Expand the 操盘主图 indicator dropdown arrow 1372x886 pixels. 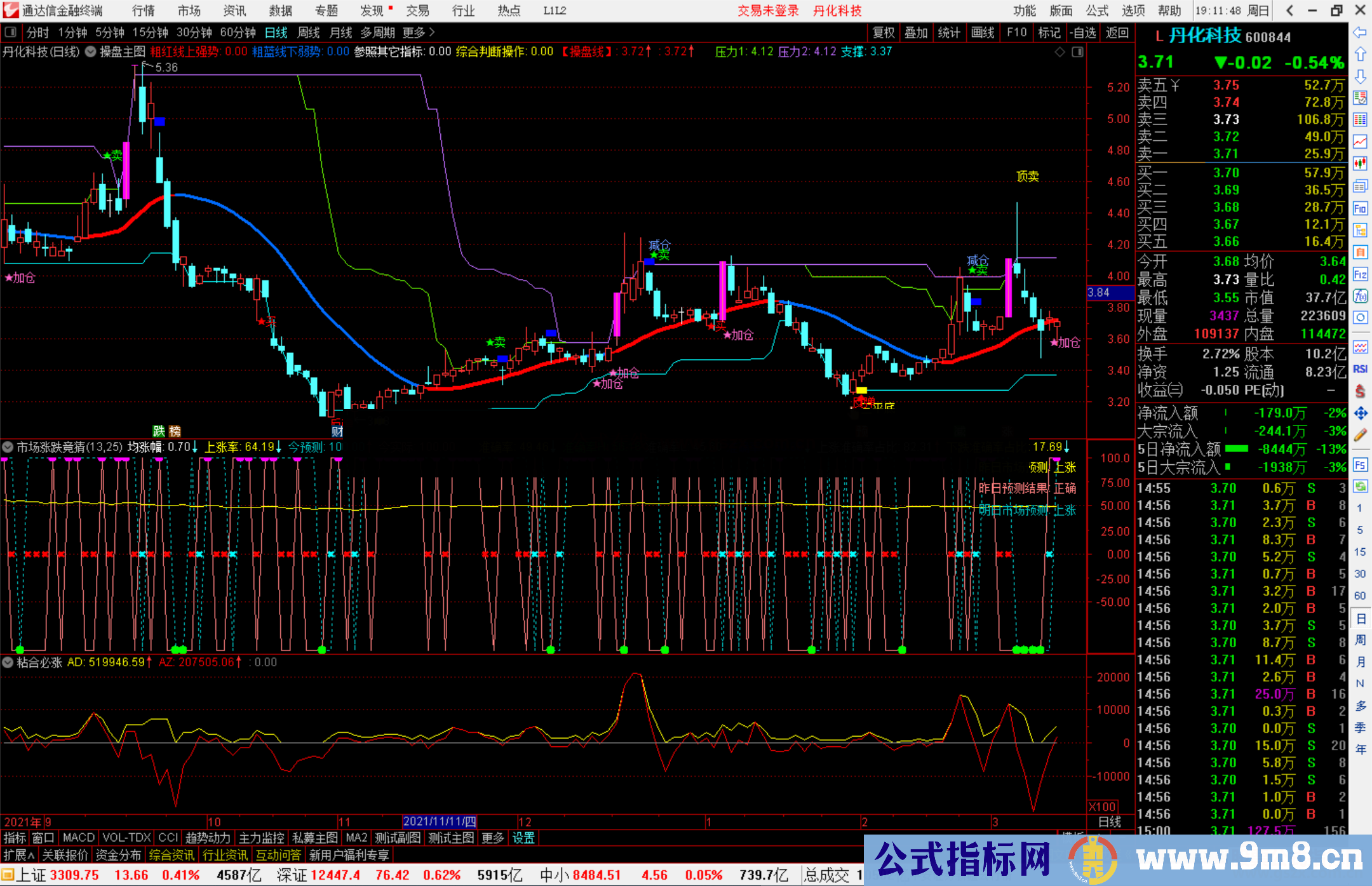(x=91, y=52)
